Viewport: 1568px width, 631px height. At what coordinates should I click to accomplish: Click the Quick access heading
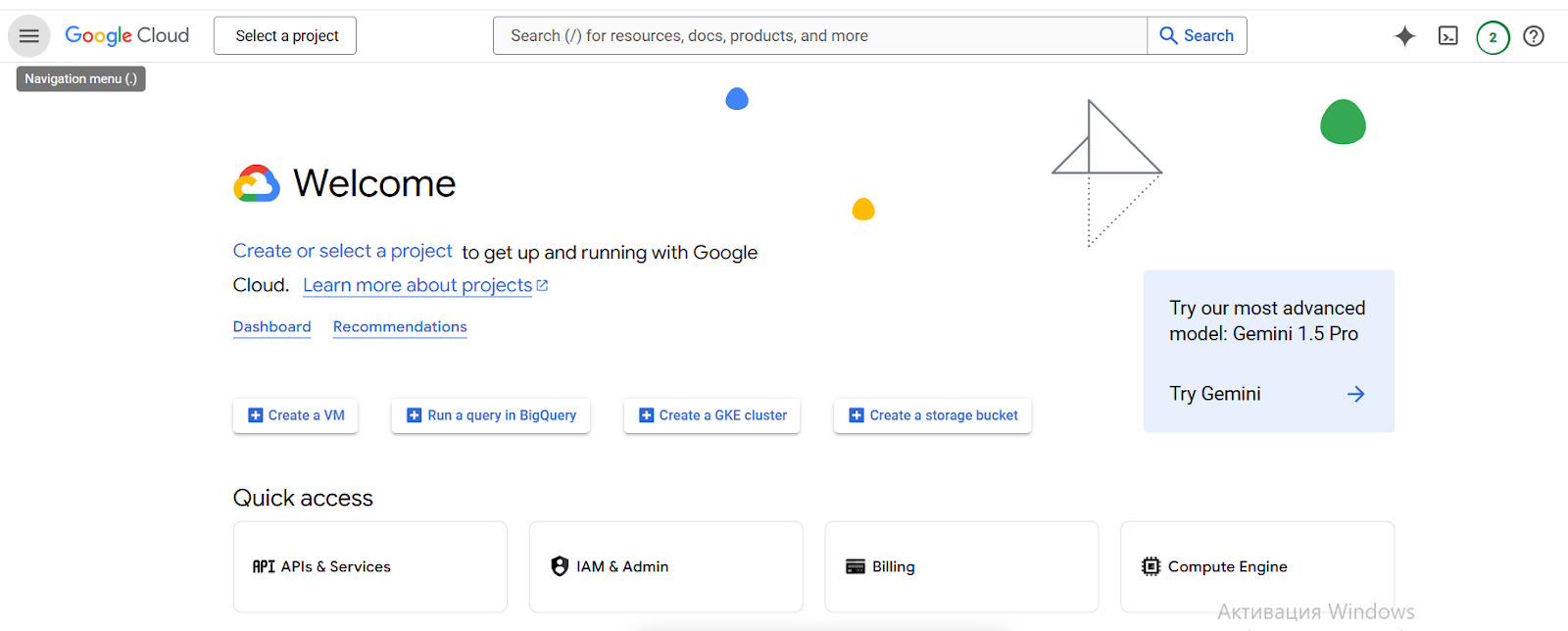click(x=303, y=498)
